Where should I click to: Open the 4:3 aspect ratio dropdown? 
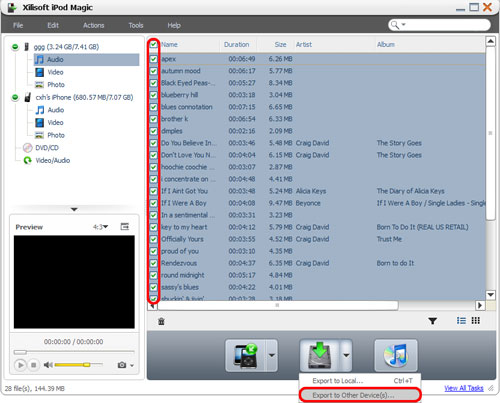click(100, 227)
